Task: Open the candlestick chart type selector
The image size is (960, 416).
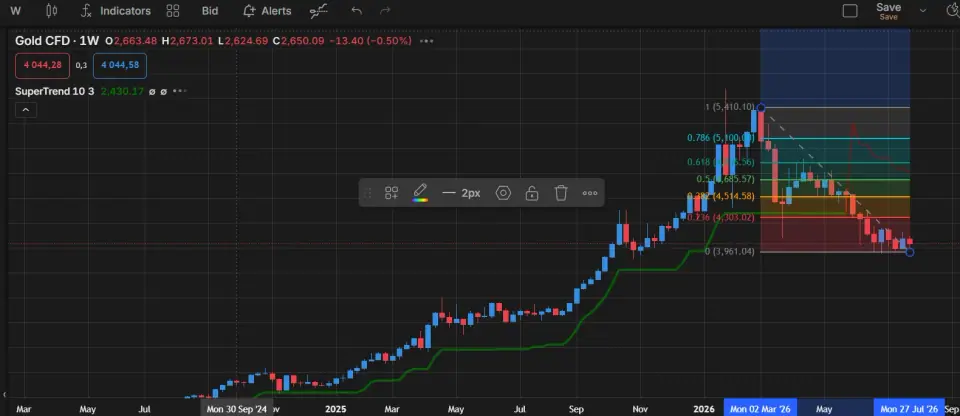Action: coord(52,10)
